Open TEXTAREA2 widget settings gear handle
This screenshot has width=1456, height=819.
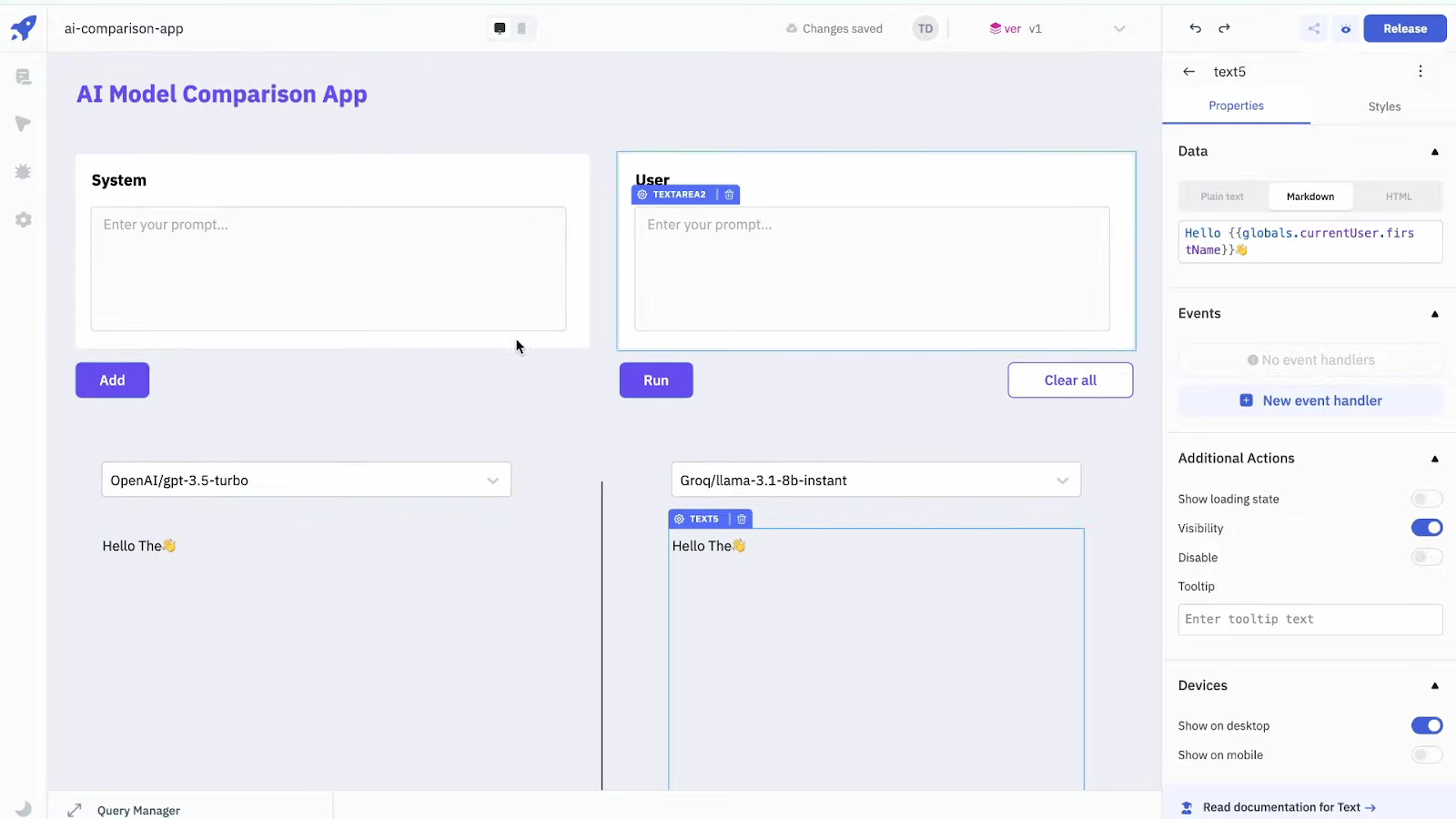(642, 195)
